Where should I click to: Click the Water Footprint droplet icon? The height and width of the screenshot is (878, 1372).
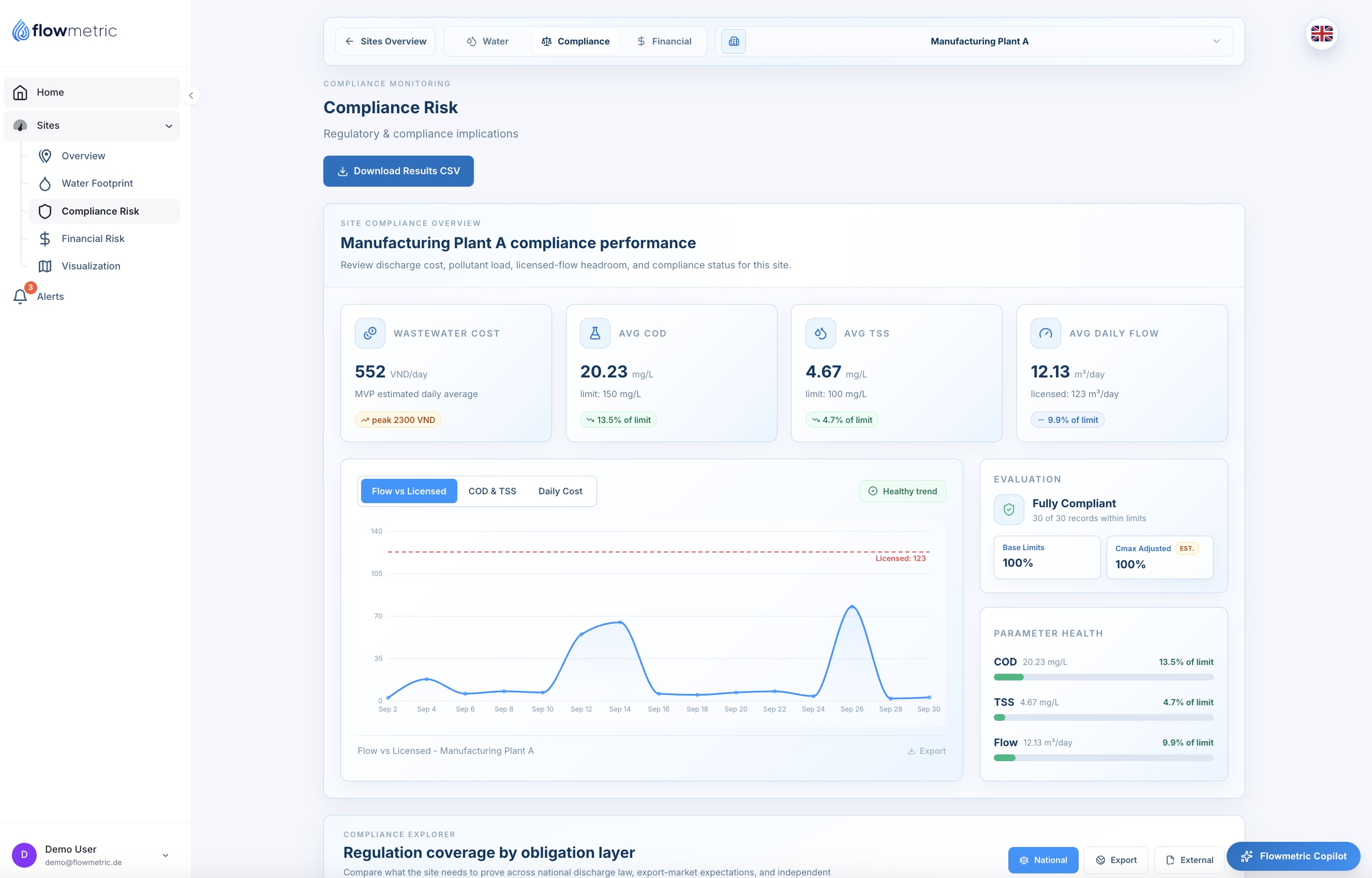[45, 184]
